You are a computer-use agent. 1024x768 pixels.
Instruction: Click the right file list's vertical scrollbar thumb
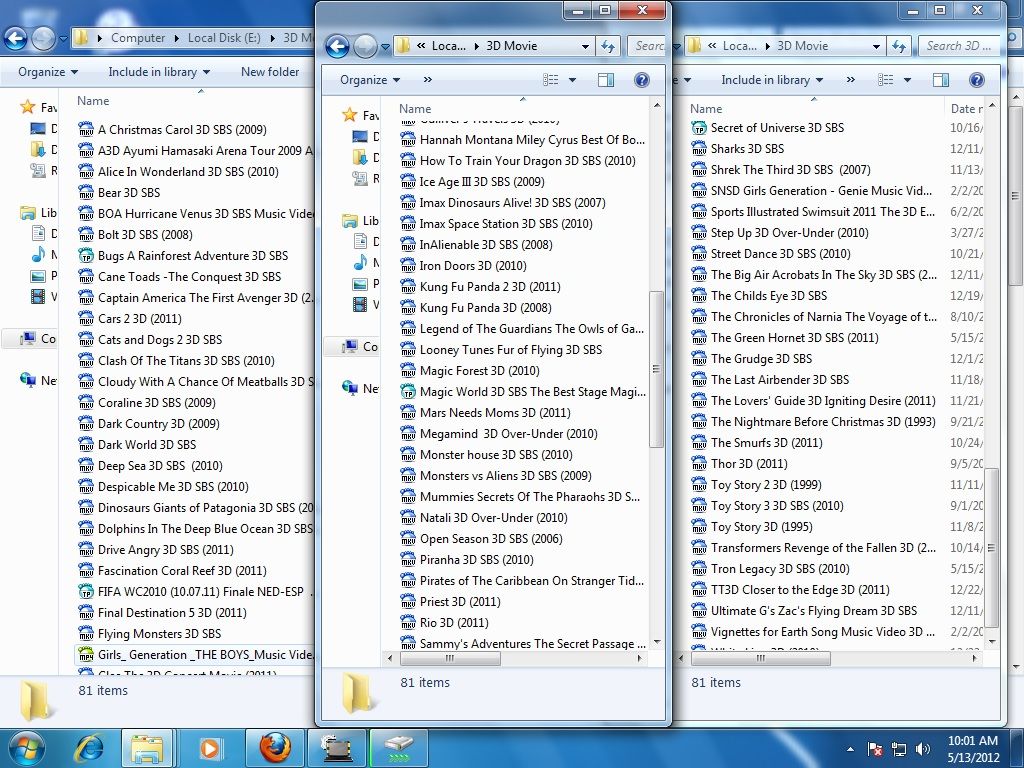click(x=991, y=548)
